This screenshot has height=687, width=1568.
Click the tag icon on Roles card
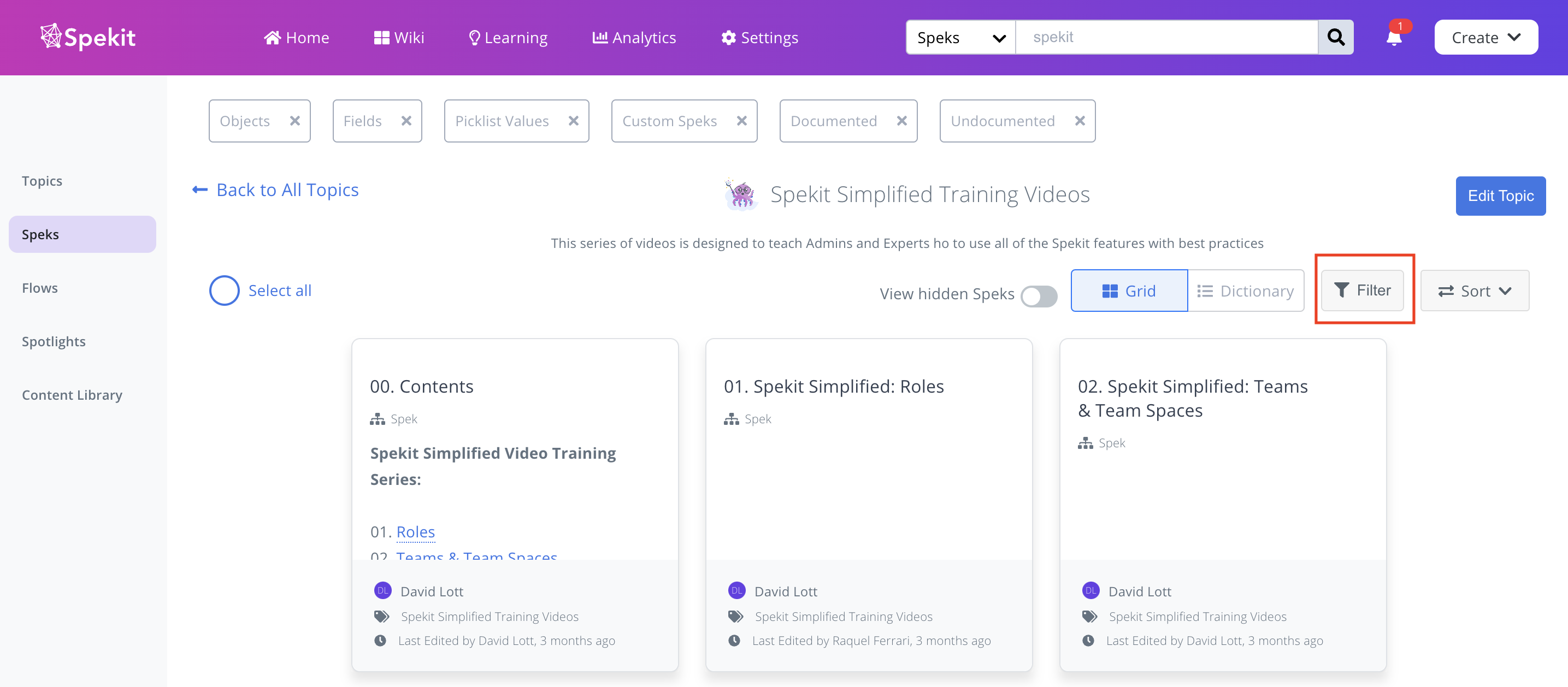(735, 617)
